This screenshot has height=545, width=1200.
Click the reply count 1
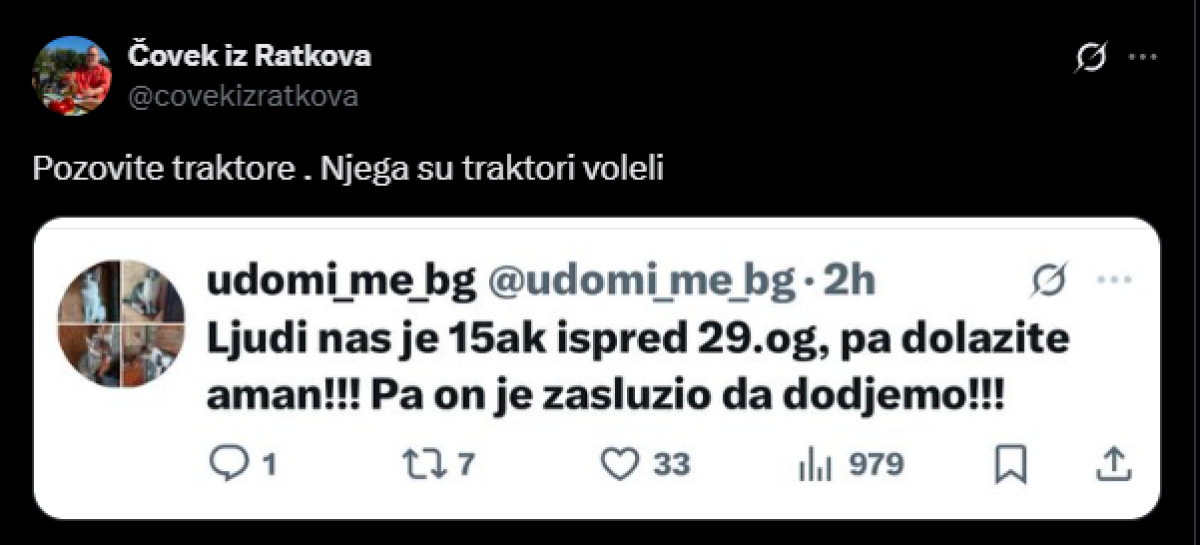268,464
